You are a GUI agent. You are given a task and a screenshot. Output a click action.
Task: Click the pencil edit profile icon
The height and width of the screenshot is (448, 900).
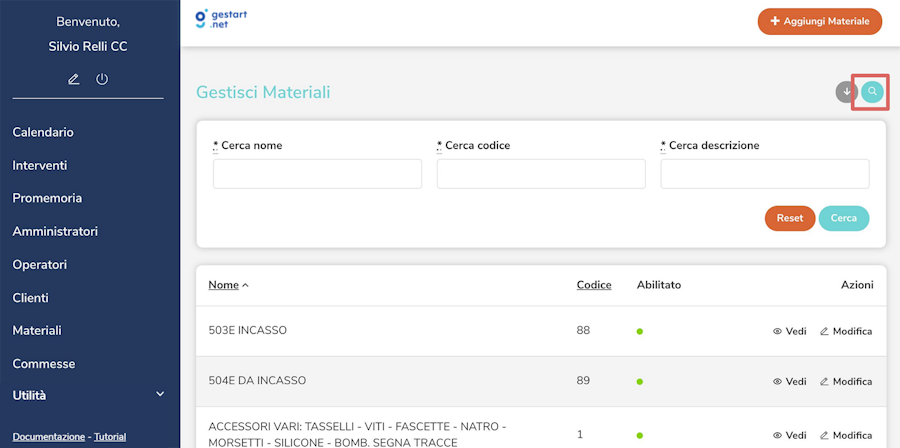click(x=74, y=79)
